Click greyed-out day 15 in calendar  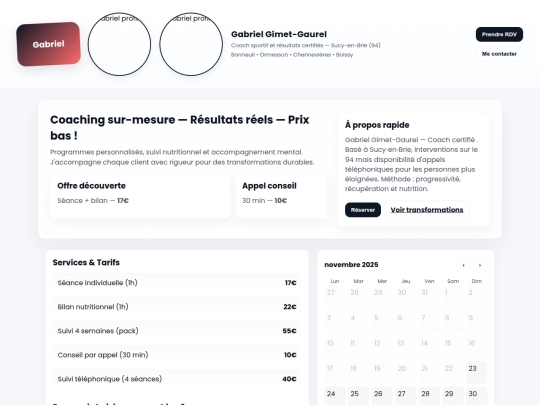453,347
